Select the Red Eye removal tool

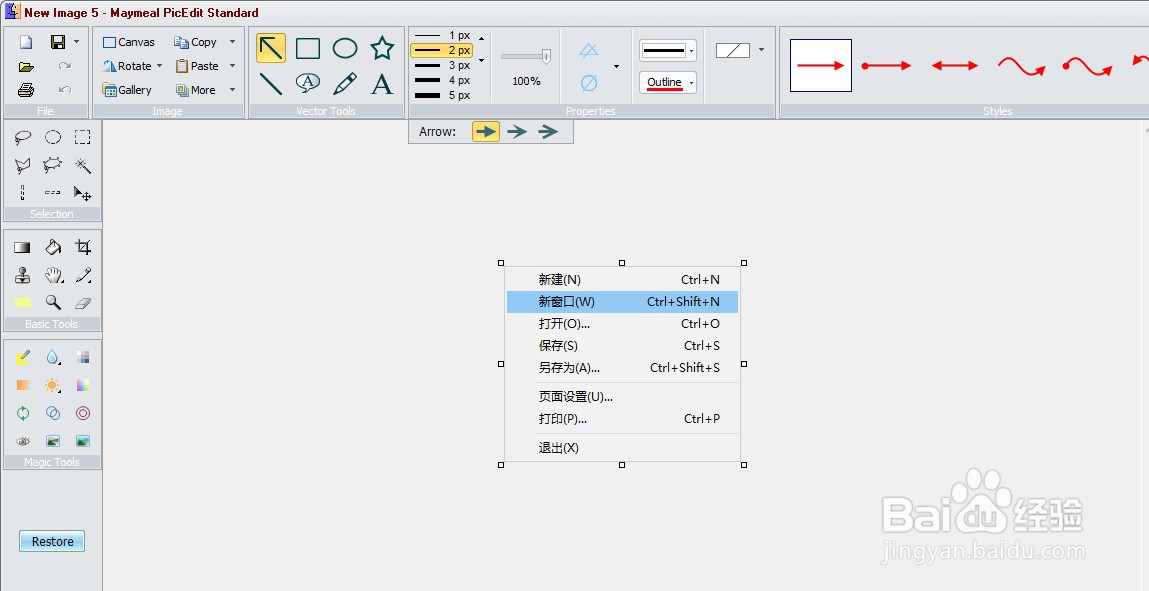coord(23,441)
